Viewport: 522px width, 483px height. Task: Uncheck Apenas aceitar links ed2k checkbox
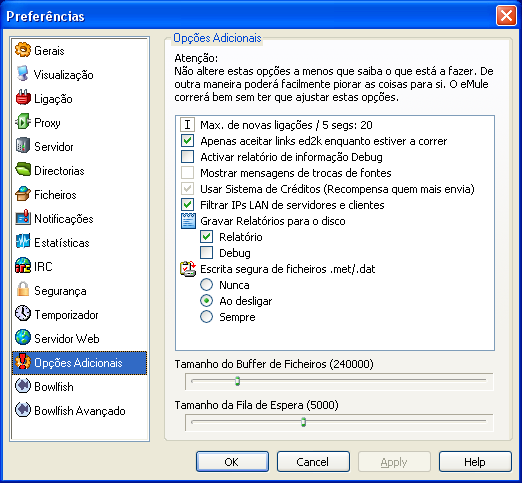pyautogui.click(x=187, y=141)
